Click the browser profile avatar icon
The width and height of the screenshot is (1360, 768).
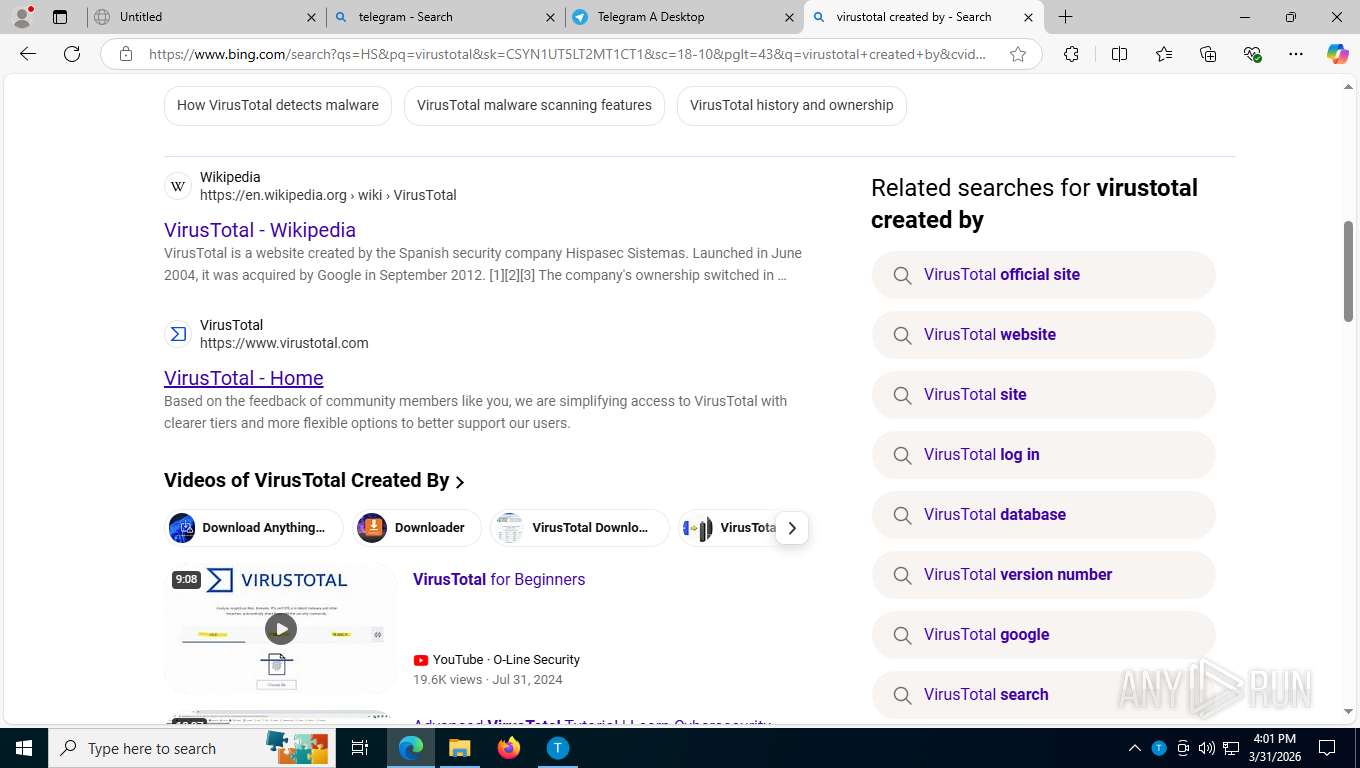[x=22, y=16]
